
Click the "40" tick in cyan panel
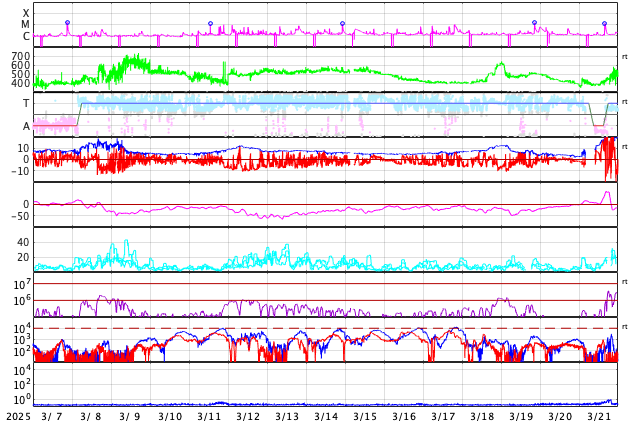point(23,243)
